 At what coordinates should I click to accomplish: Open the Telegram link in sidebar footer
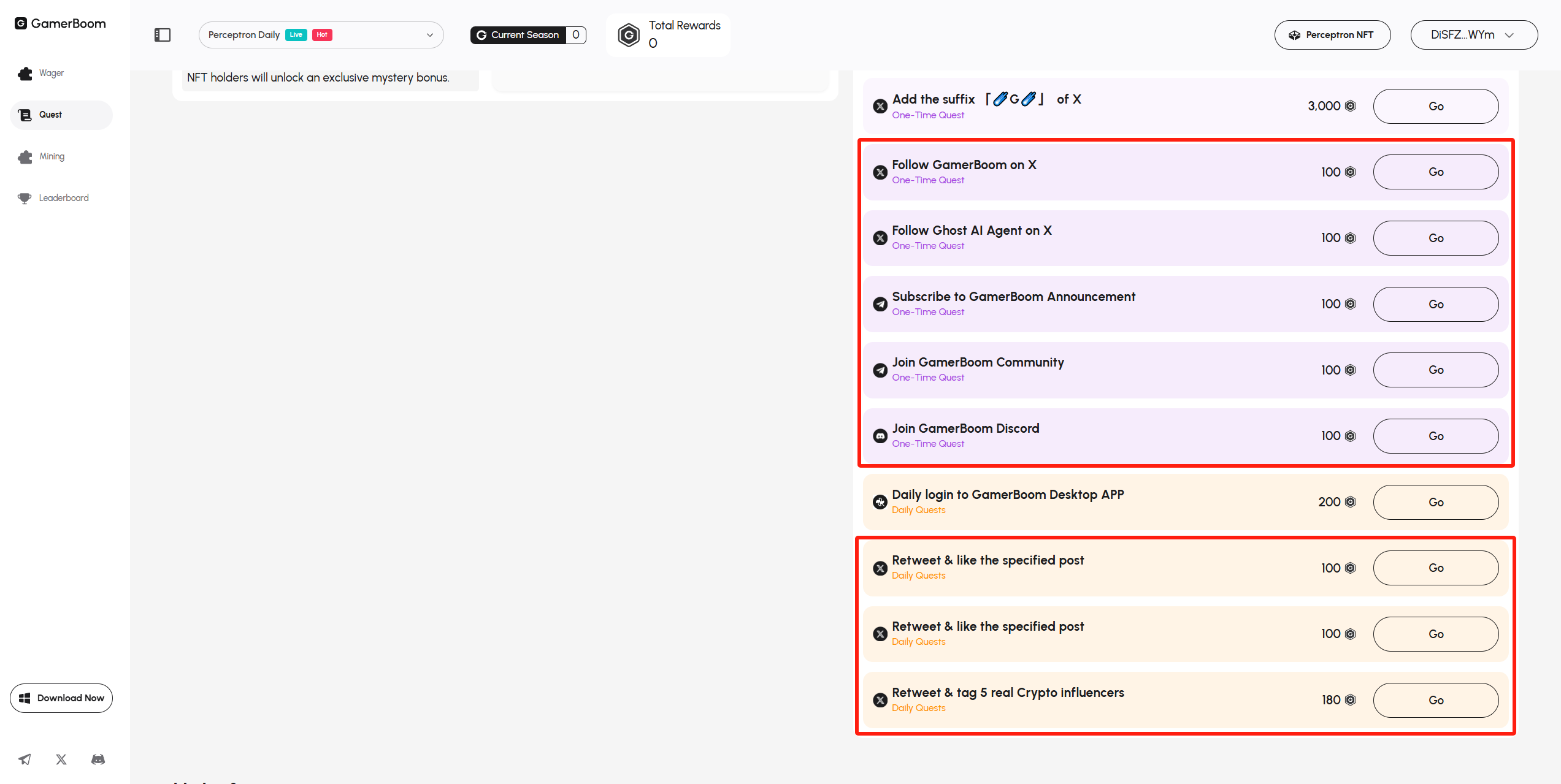click(x=25, y=759)
